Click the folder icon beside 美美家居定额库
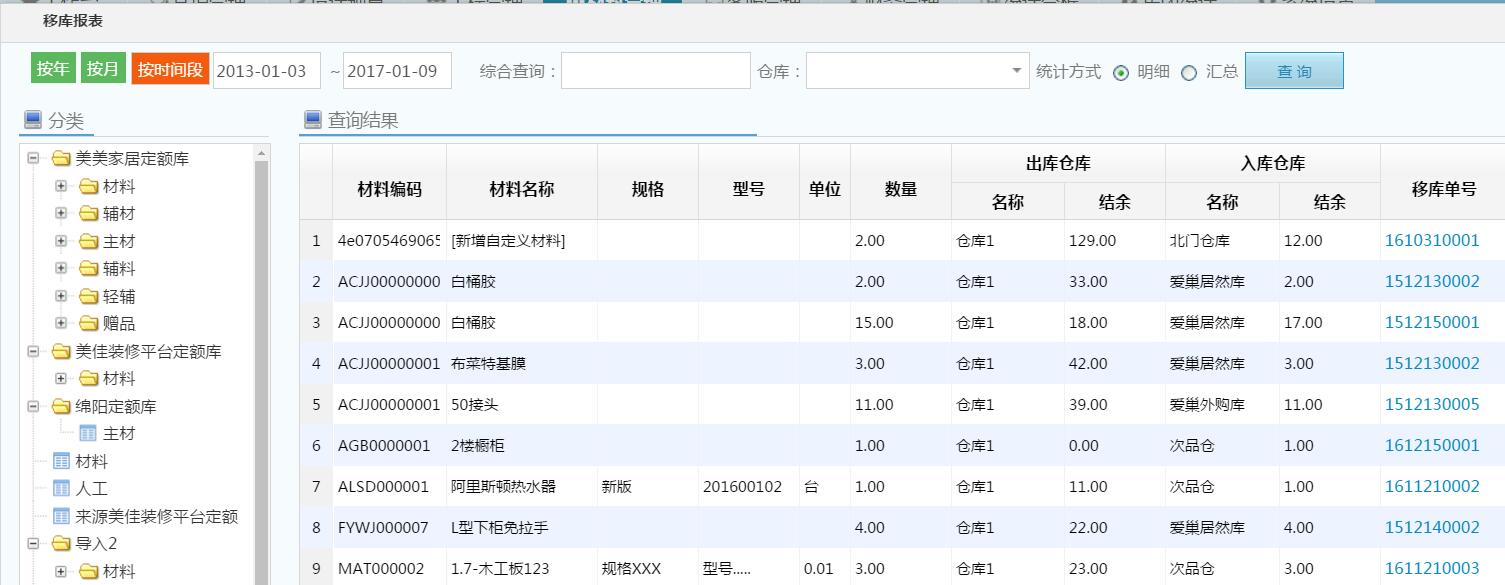 tap(61, 159)
